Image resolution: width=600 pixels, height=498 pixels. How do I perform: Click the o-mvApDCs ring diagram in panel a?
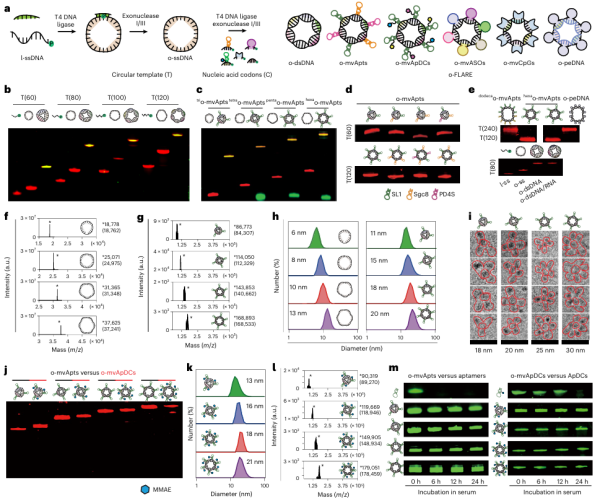point(411,33)
